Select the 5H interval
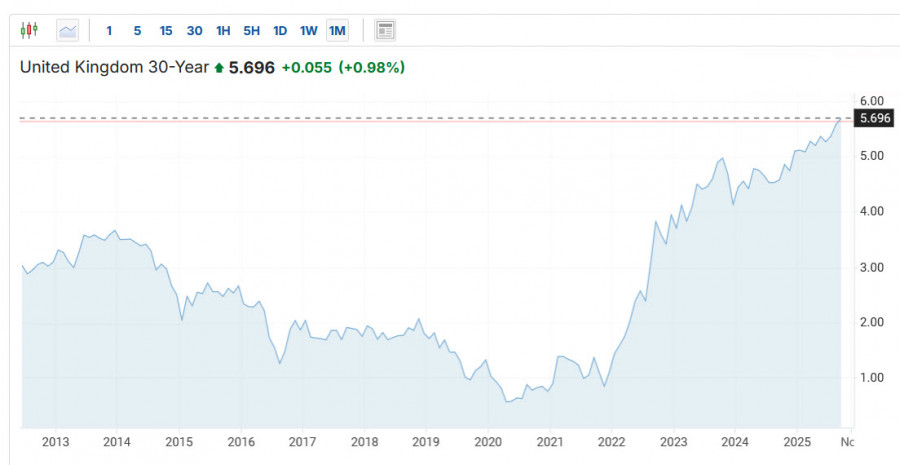 point(251,31)
